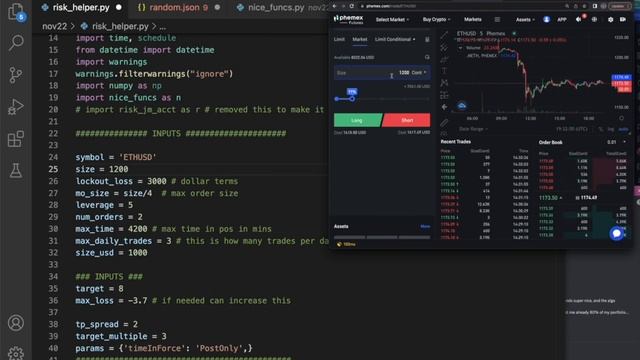Screen dimensions: 640x360
Task: Open order book grouping 0.01 dropdown
Action: [616, 142]
